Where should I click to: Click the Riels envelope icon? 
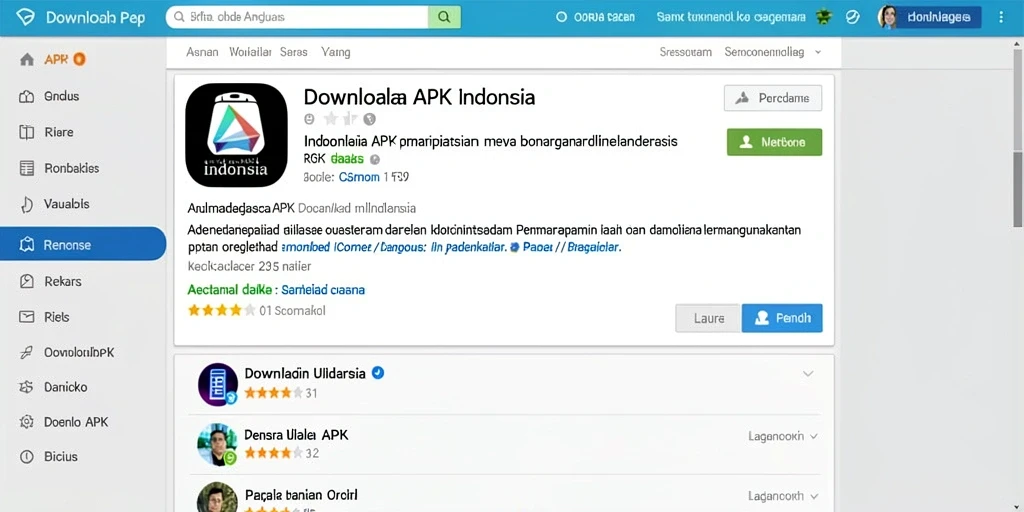point(27,317)
